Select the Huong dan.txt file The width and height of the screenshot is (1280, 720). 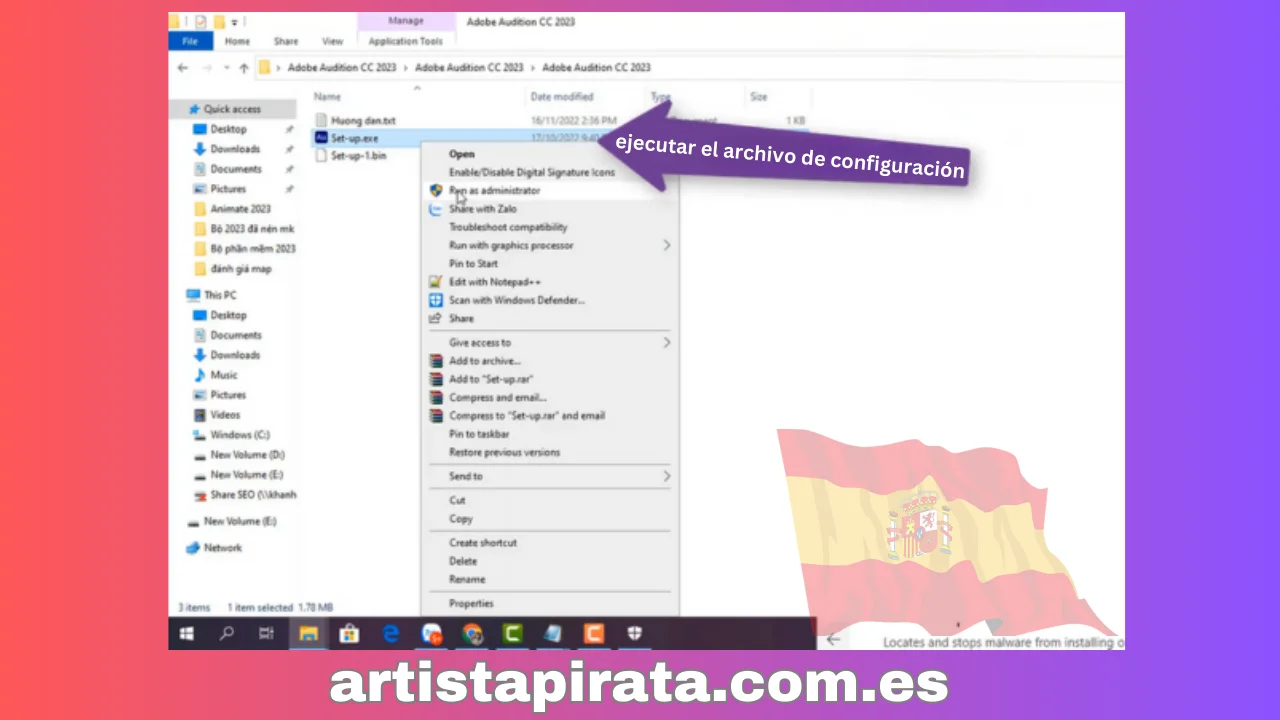point(363,120)
